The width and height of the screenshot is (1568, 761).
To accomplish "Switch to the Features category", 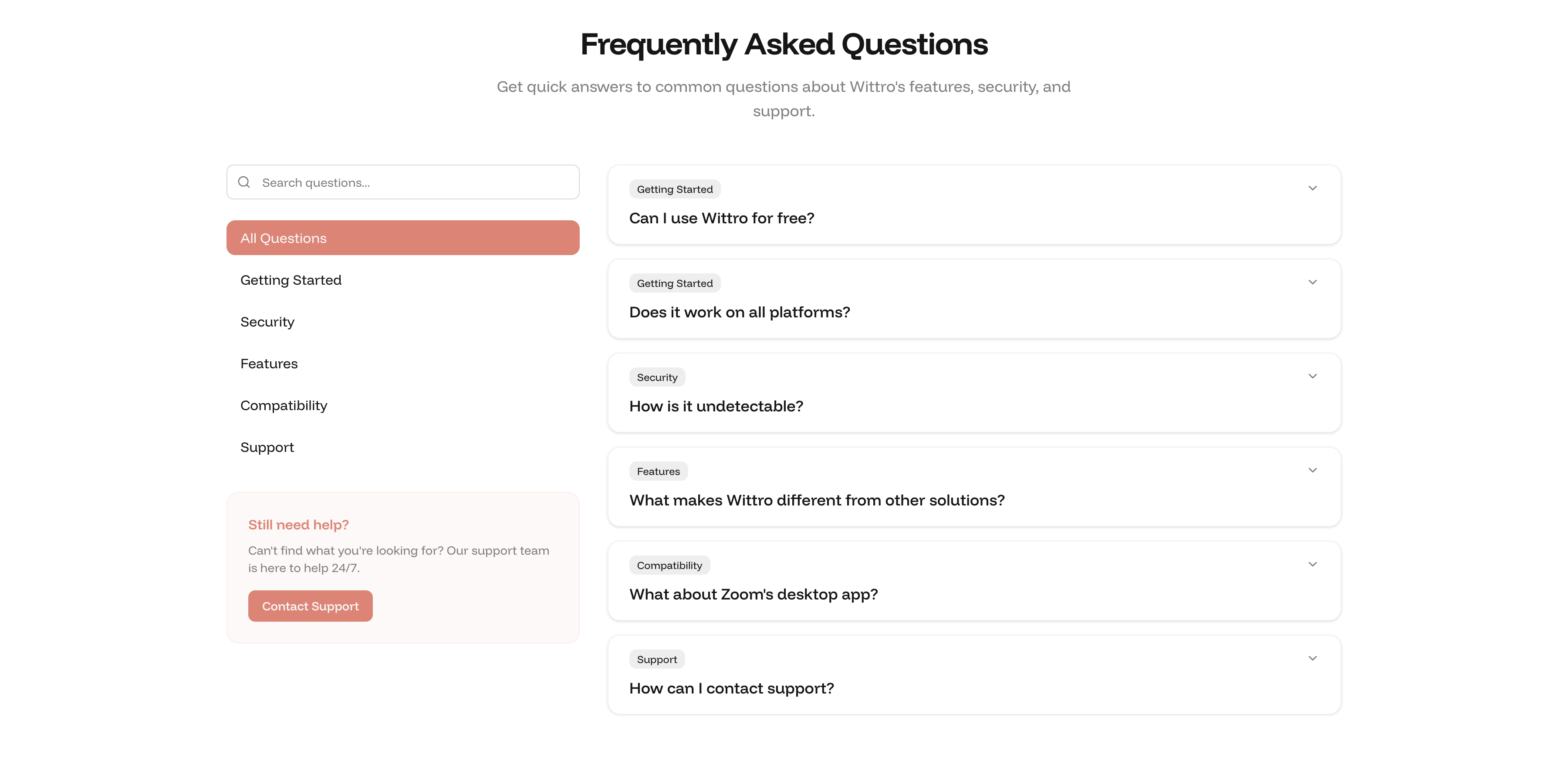I will coord(269,364).
